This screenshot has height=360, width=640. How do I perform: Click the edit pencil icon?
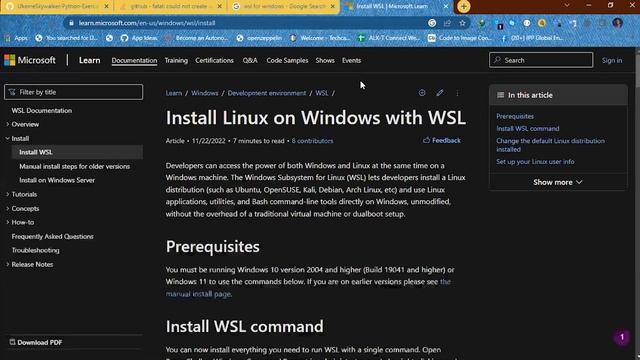pos(440,93)
